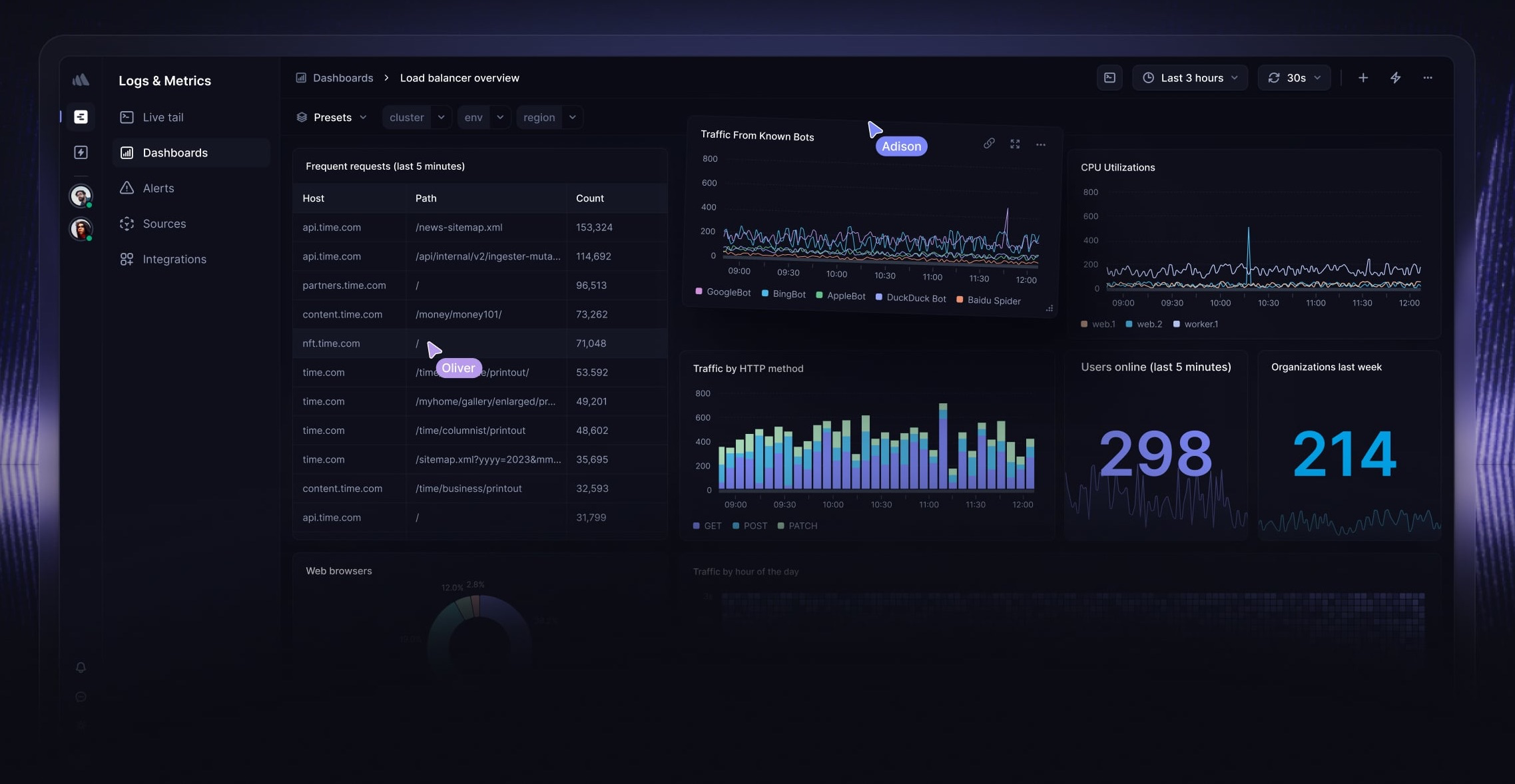The width and height of the screenshot is (1515, 784).
Task: Open the Presets menu above the dashboard
Action: point(332,117)
